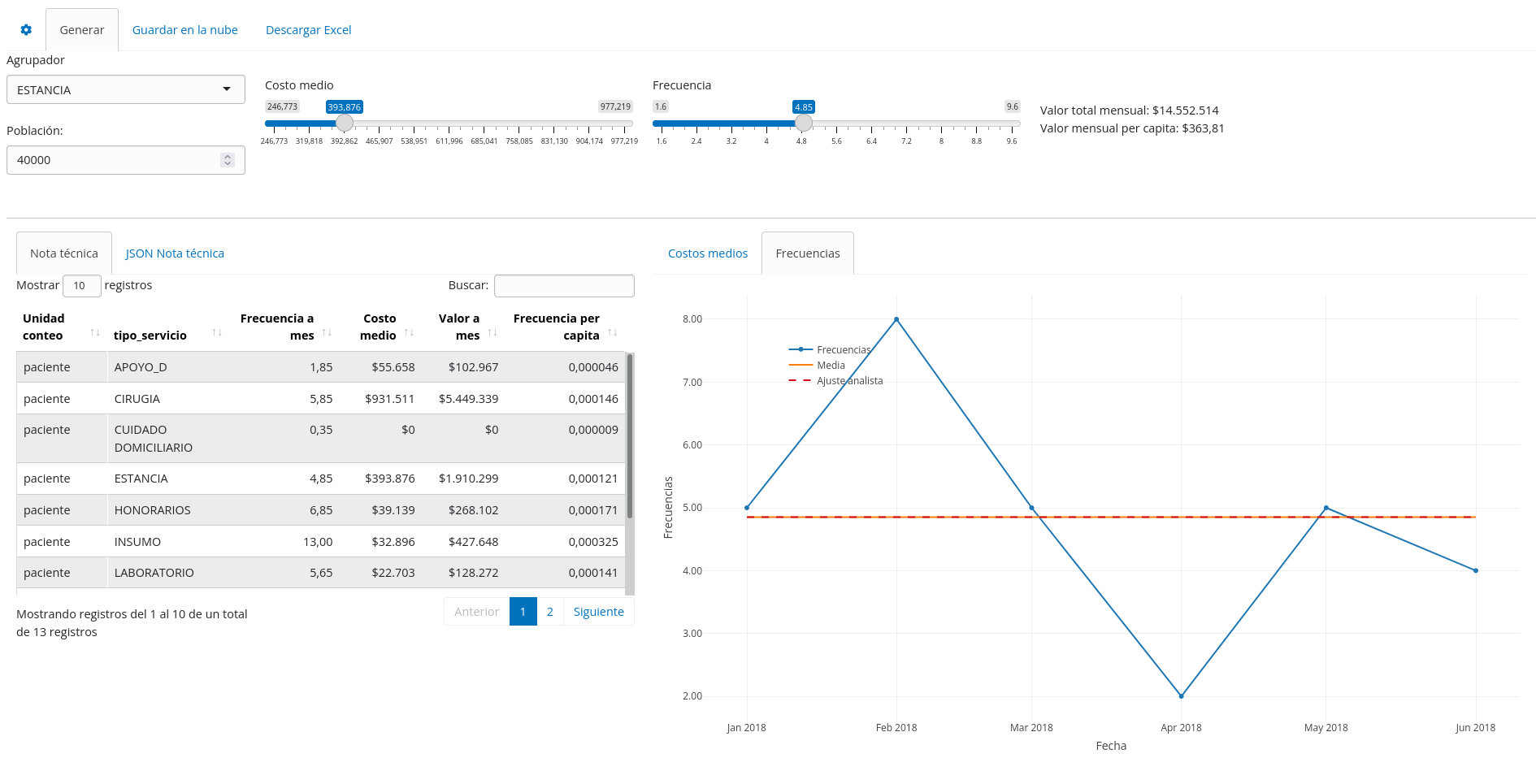Open the settings gear icon
Image resolution: width=1536 pixels, height=784 pixels.
26,30
